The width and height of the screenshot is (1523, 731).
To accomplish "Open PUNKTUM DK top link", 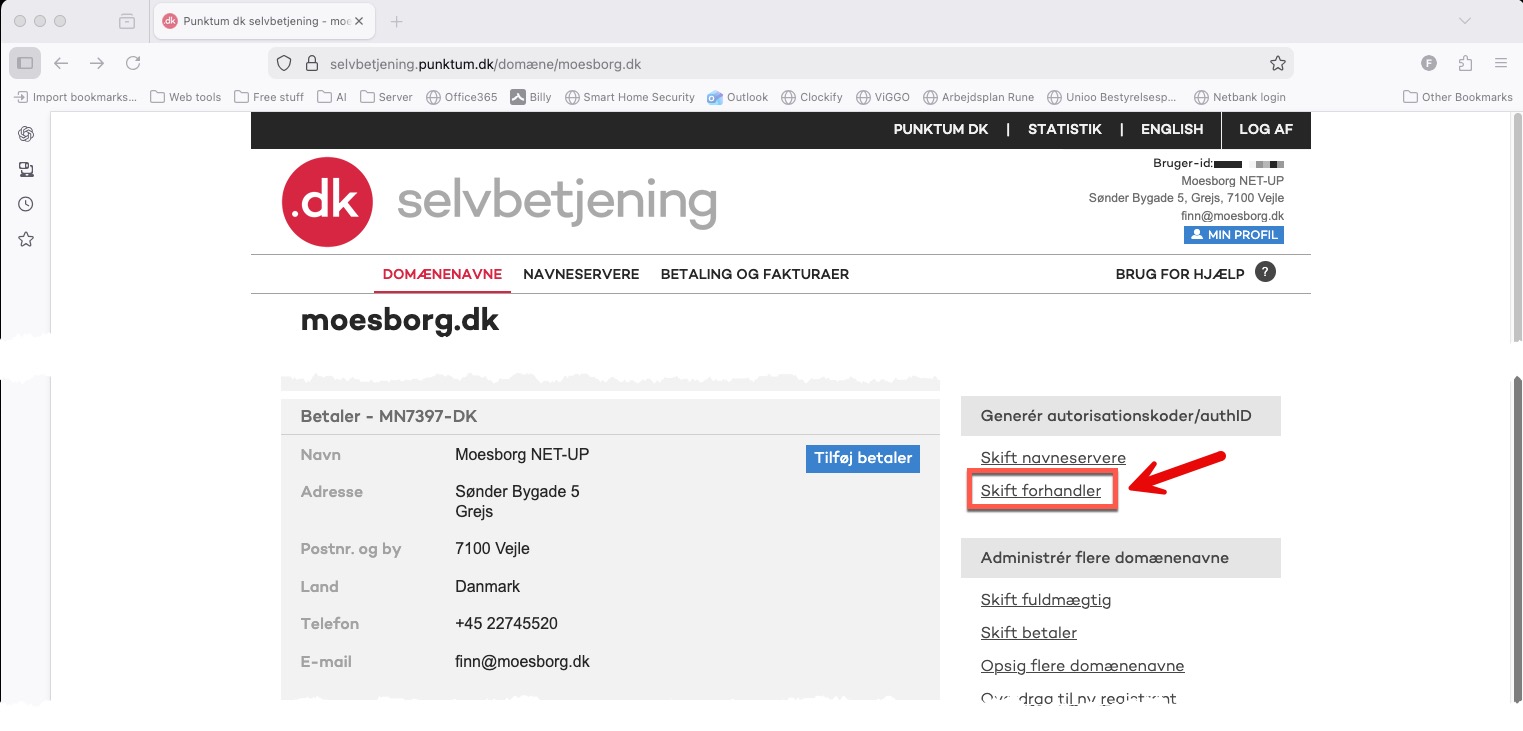I will click(x=941, y=130).
